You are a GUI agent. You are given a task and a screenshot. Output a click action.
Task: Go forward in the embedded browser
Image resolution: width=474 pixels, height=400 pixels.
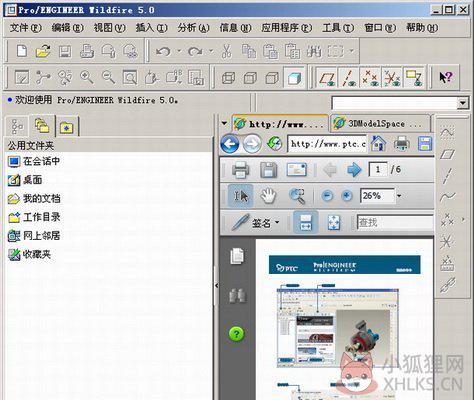(x=252, y=144)
